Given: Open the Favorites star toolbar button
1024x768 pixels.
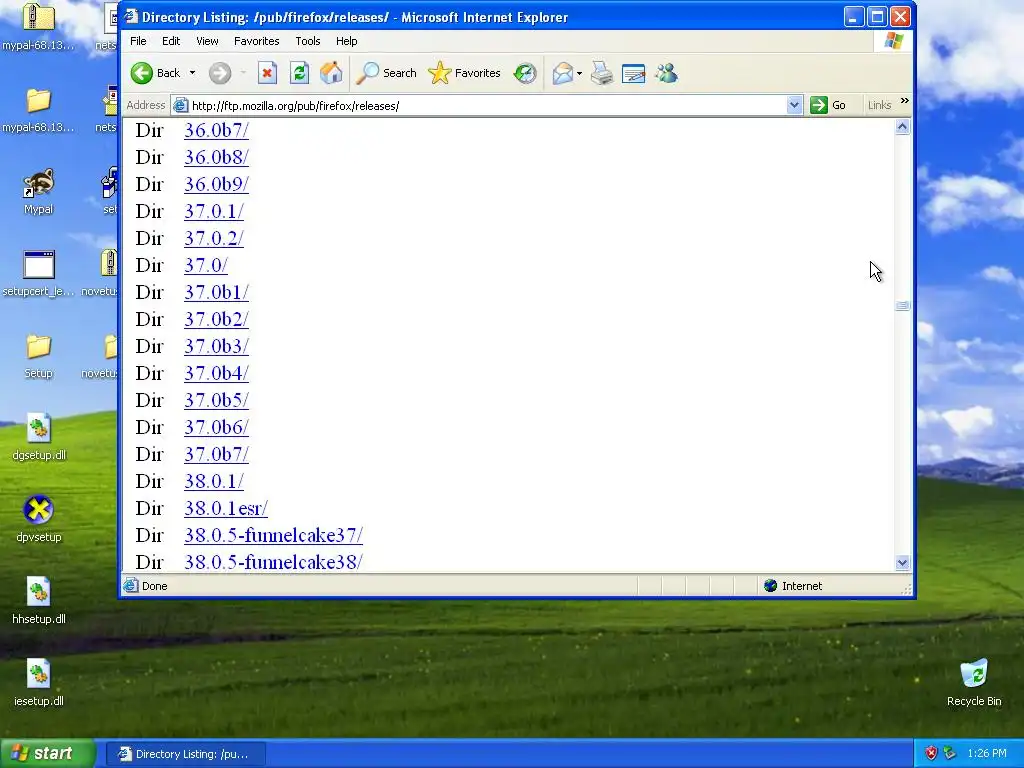Looking at the screenshot, I should 464,73.
